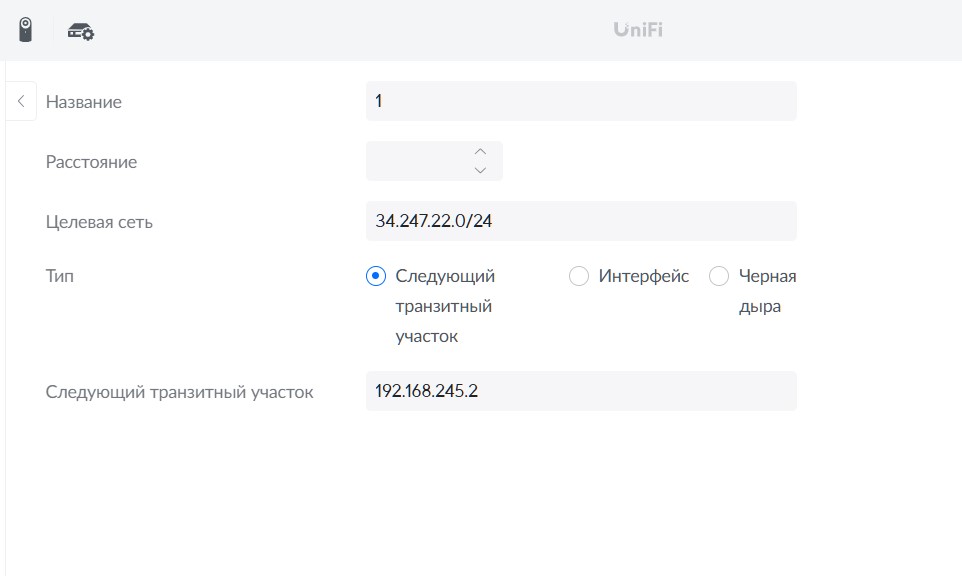
Task: Click the Название label text
Action: (83, 102)
